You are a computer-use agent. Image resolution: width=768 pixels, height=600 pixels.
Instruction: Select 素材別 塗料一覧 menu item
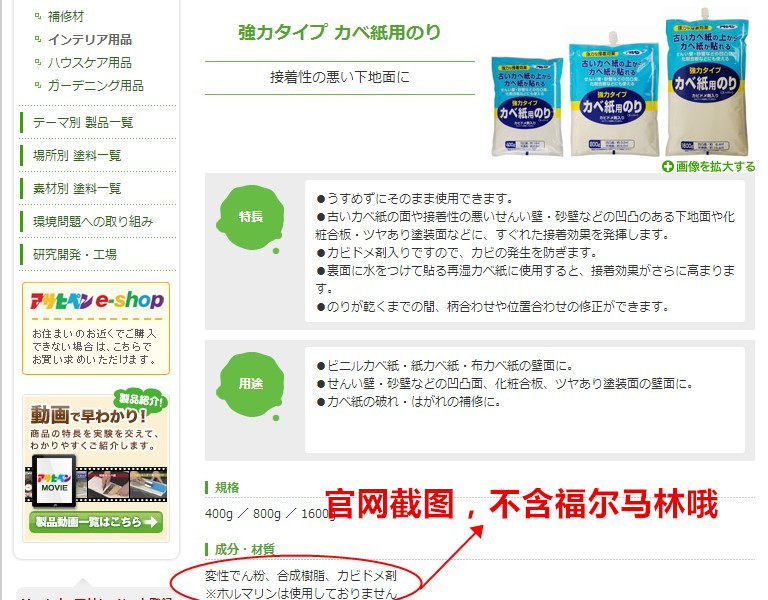[x=77, y=188]
